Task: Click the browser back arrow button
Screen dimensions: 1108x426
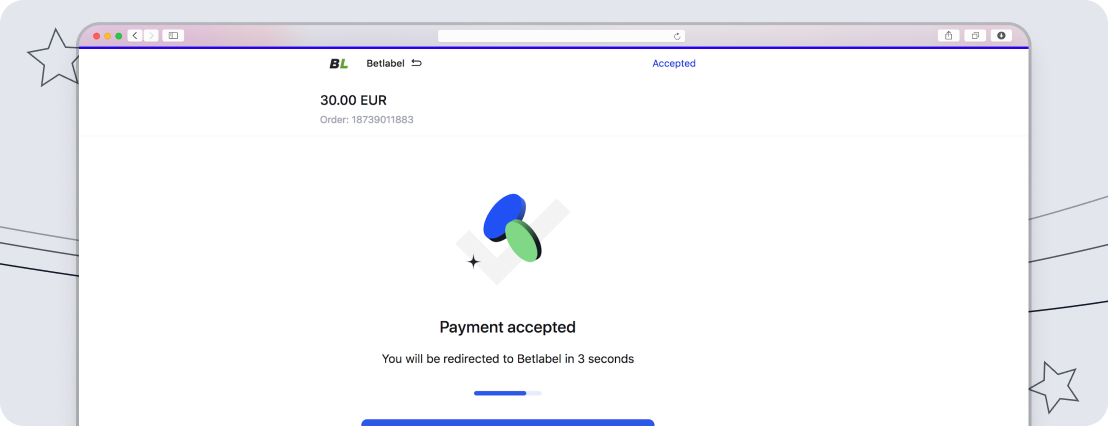Action: 135,36
